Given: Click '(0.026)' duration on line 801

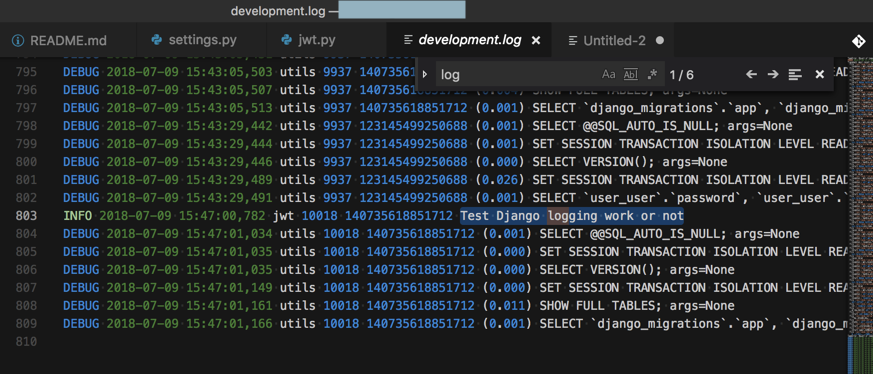Looking at the screenshot, I should tap(499, 180).
